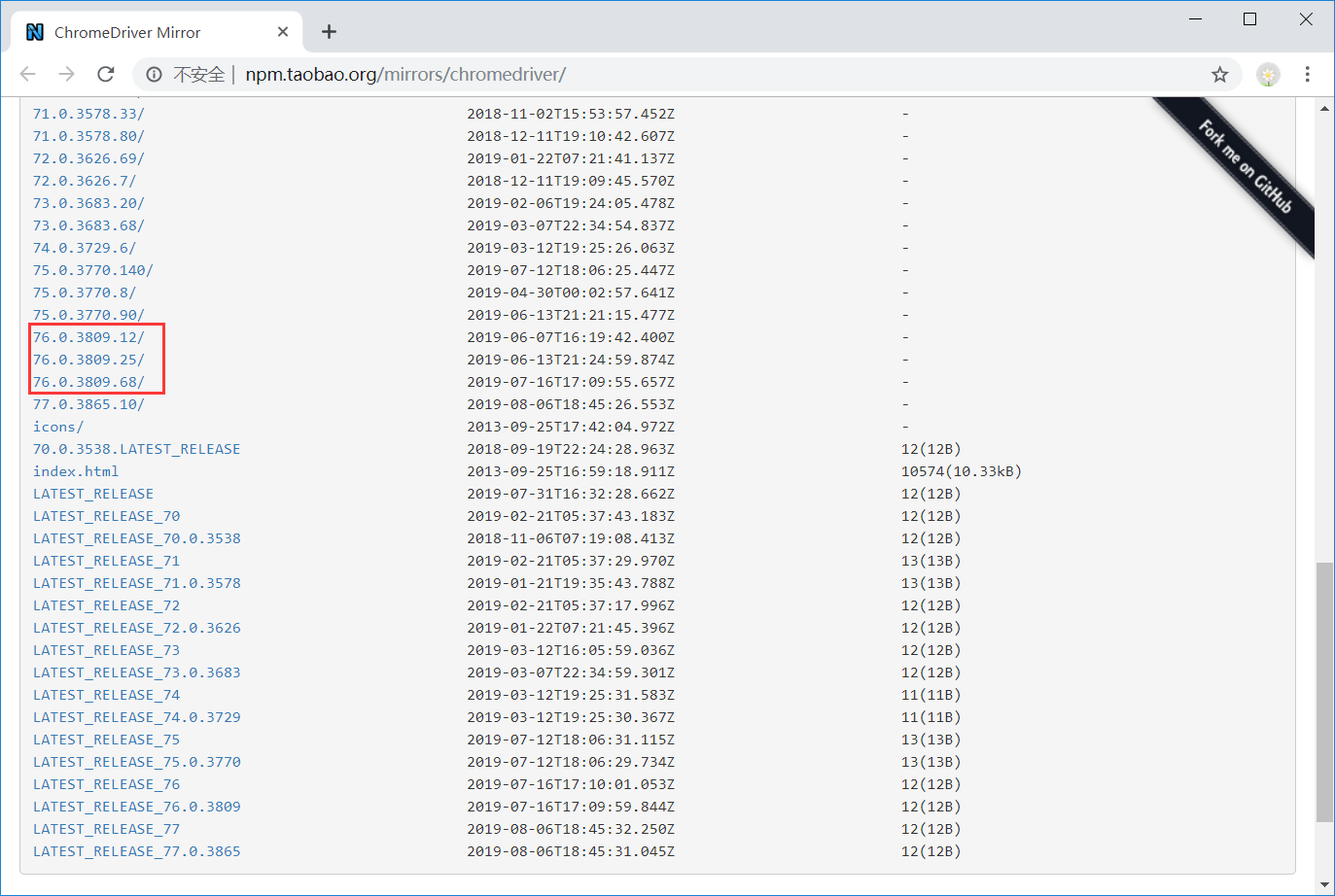Open the LATEST_RELEASE_73 file

point(106,650)
